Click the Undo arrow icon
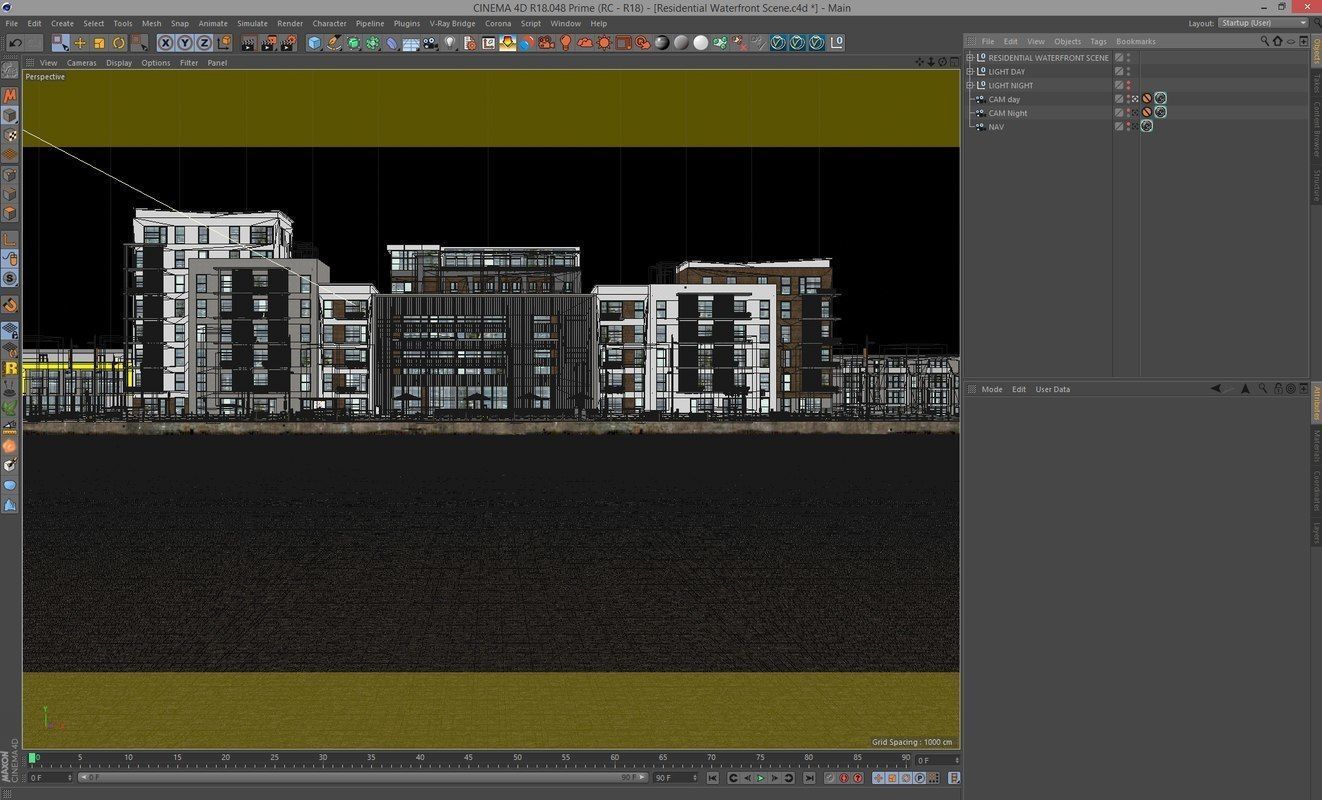 [x=15, y=43]
